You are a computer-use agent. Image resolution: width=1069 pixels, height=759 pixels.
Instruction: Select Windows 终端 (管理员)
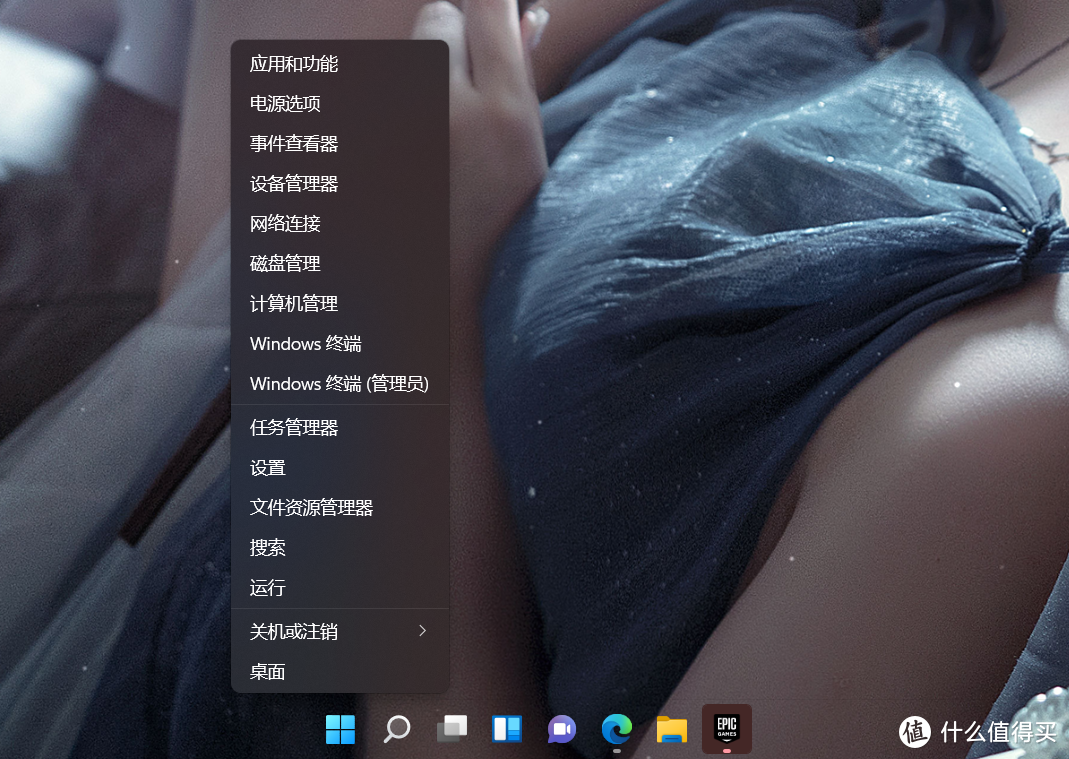pyautogui.click(x=340, y=383)
